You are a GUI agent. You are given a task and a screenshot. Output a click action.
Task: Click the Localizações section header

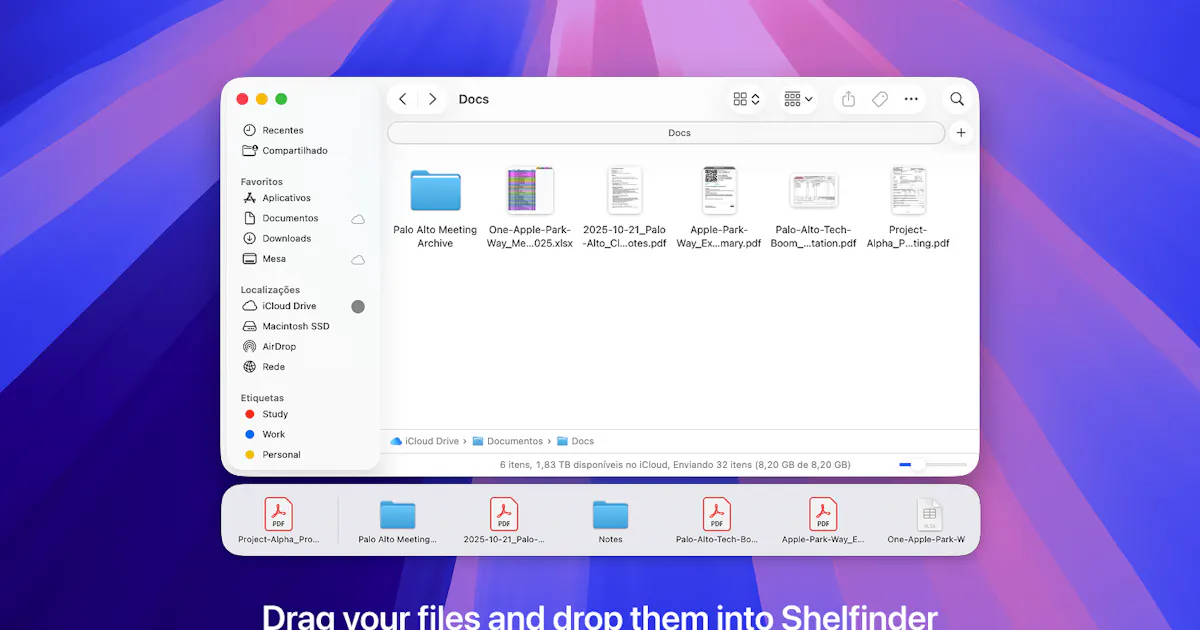(270, 290)
